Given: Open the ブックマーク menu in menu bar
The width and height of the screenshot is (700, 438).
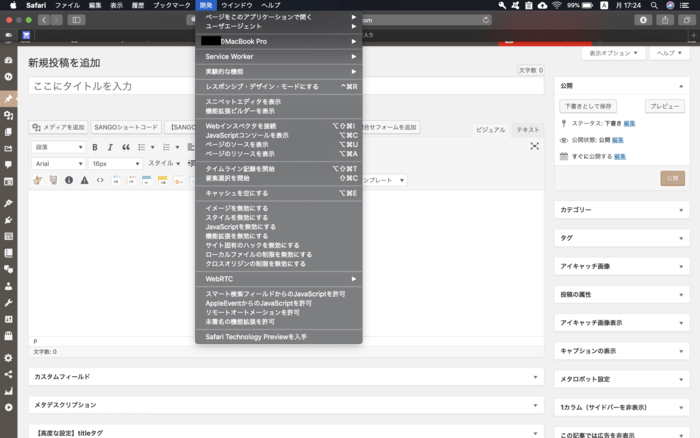Looking at the screenshot, I should tap(171, 5).
